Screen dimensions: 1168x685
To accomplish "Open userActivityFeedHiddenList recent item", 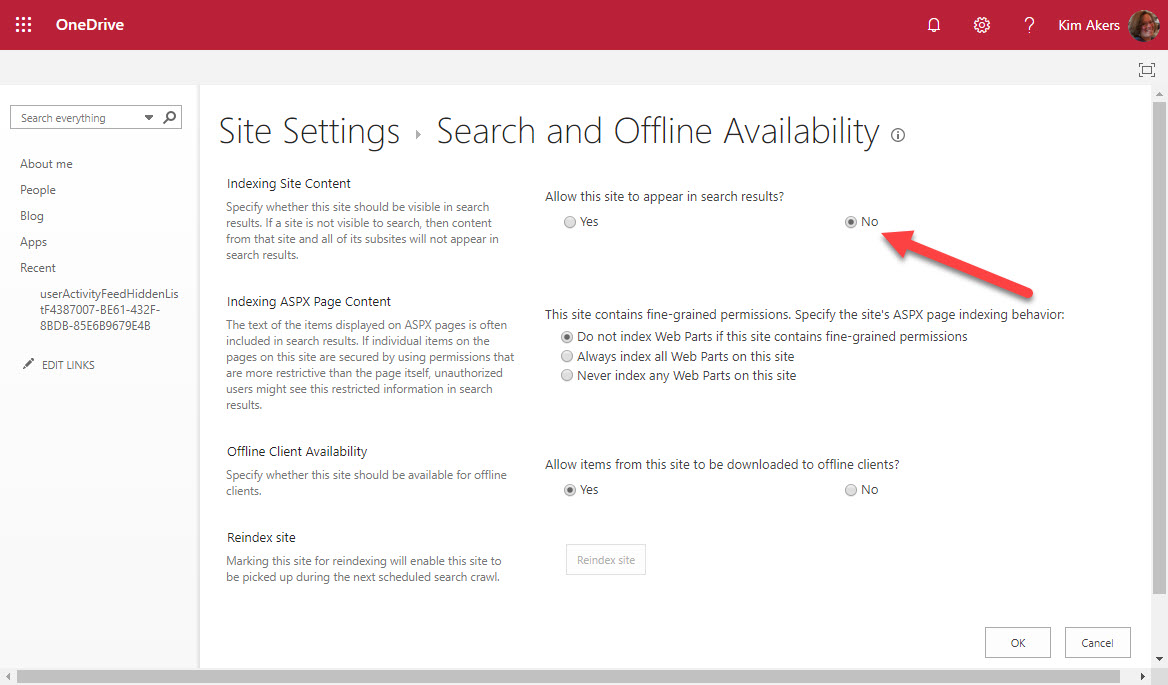I will click(110, 310).
